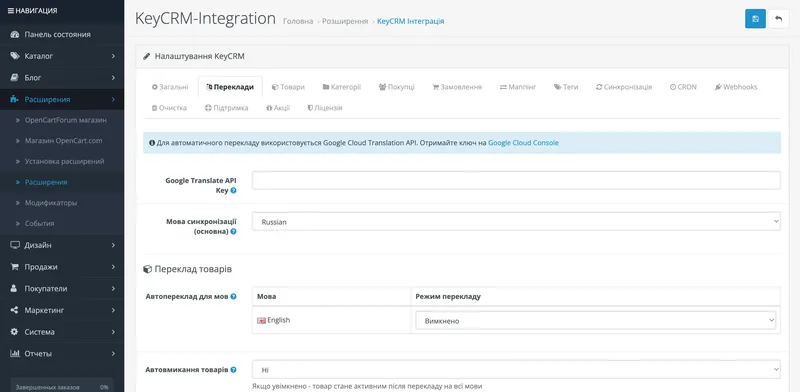This screenshot has height=392, width=800.
Task: Click the cart icon next to Продажи
Action: 14,267
